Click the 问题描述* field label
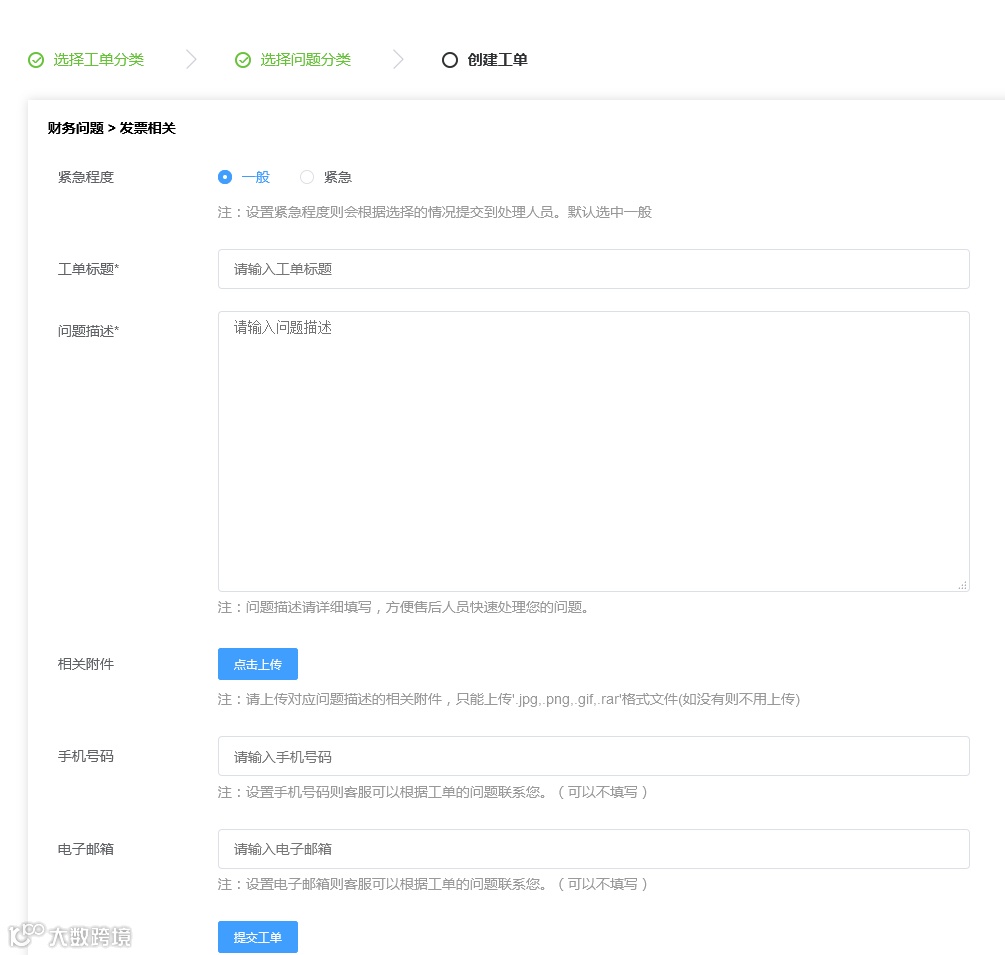Screen dimensions: 1005x955 tap(88, 331)
